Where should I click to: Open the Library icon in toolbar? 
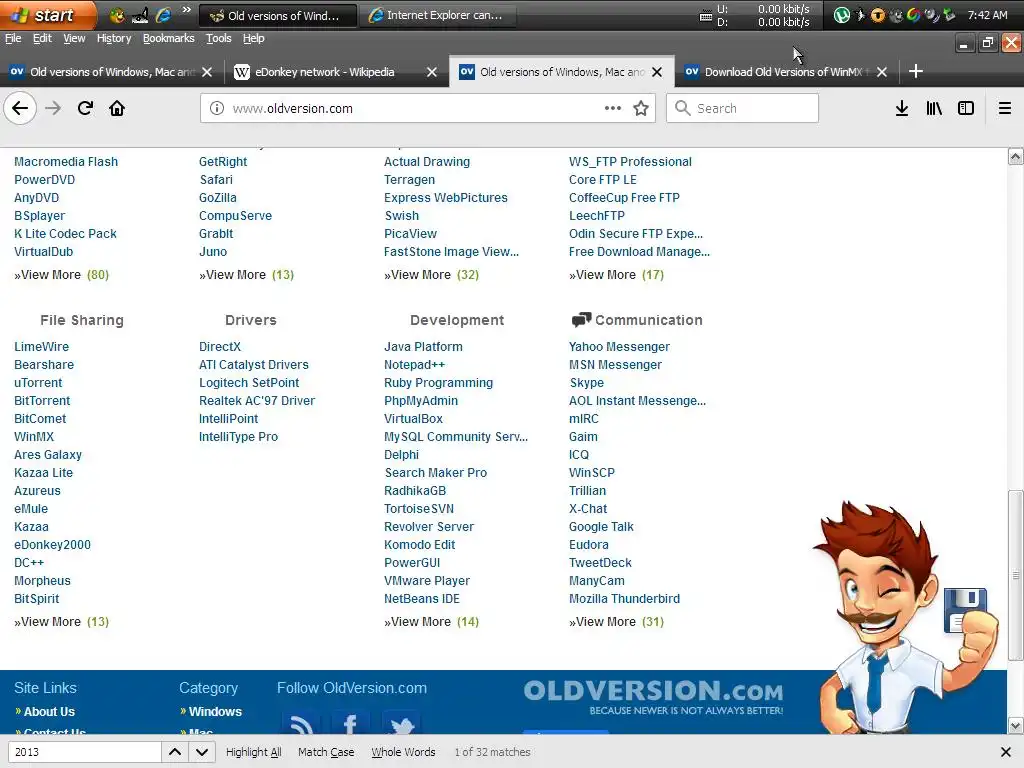click(934, 108)
